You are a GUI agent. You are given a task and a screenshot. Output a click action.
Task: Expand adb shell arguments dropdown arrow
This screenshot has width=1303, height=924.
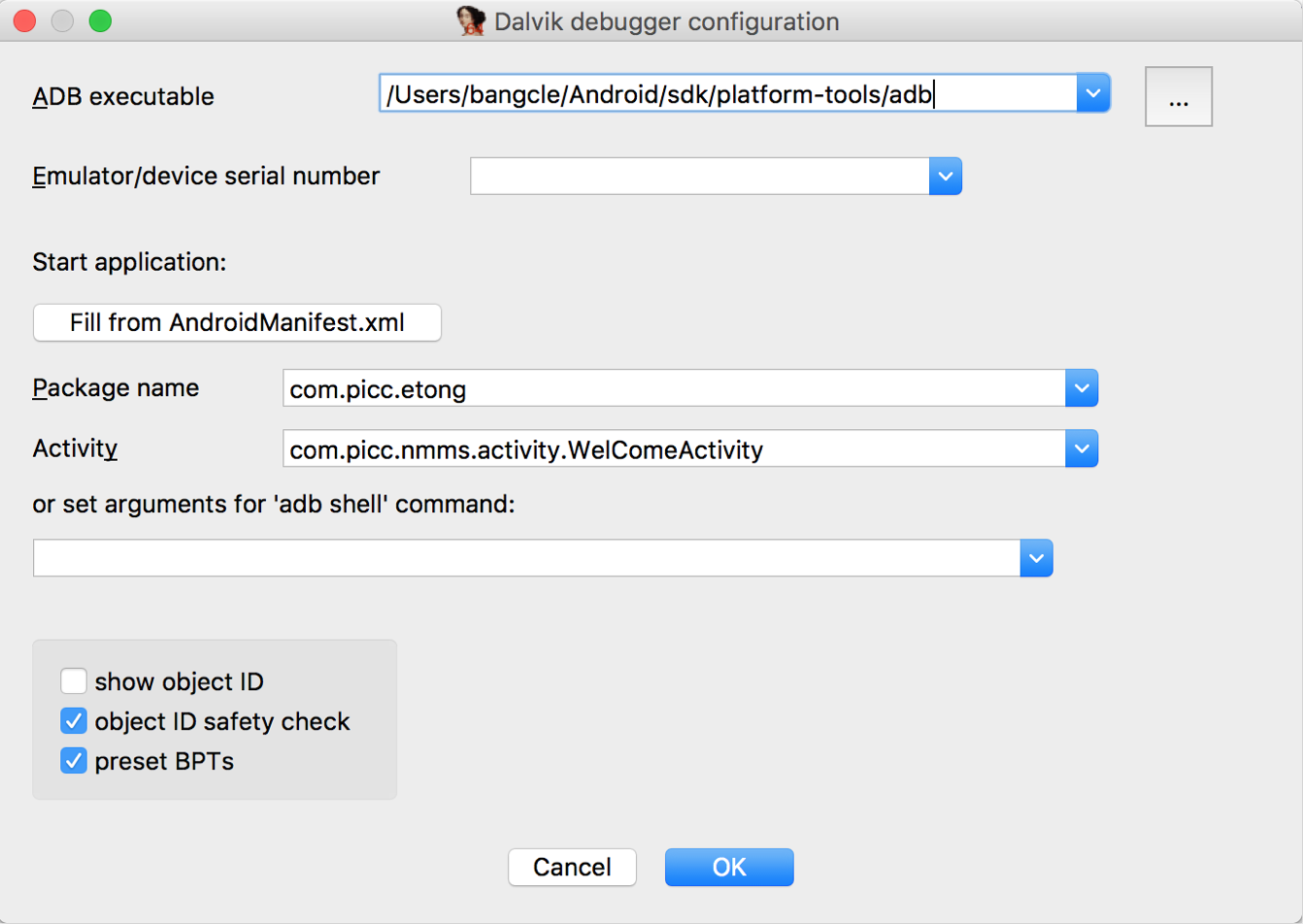1036,558
